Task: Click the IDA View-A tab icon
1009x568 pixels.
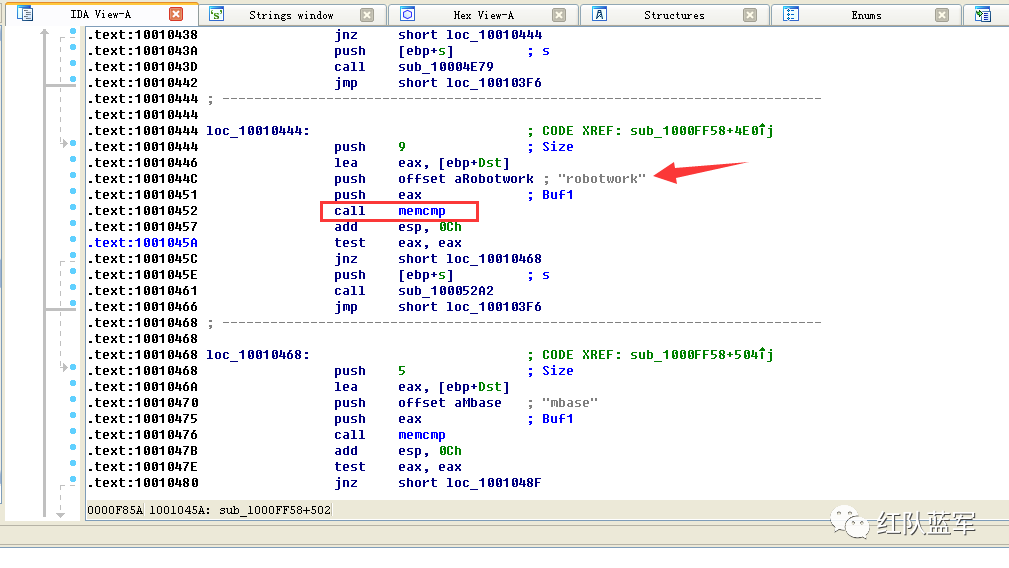Action: tap(24, 14)
